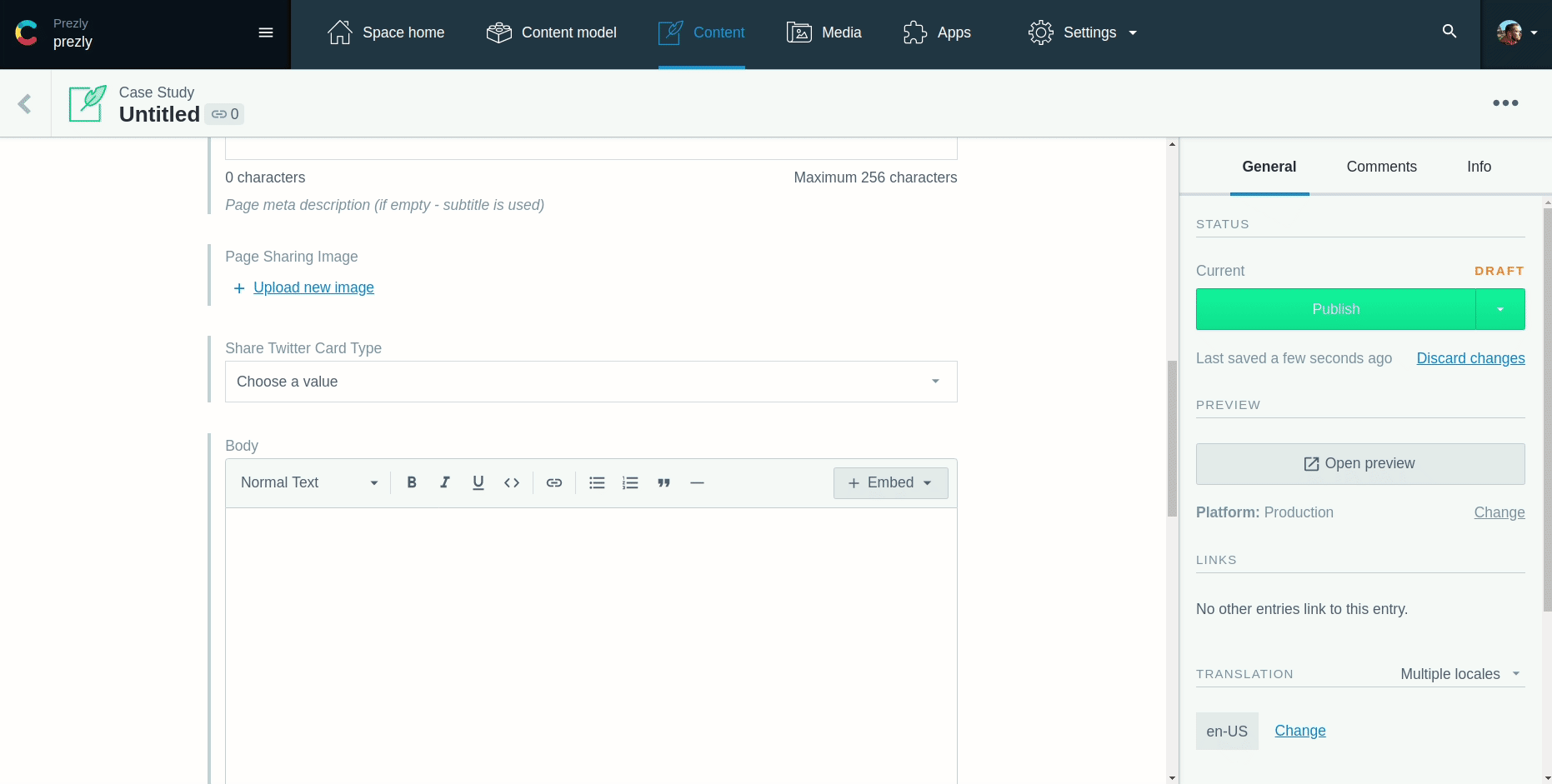Screen dimensions: 1552x784
Task: Open the Publish button arrow options
Action: (1500, 309)
